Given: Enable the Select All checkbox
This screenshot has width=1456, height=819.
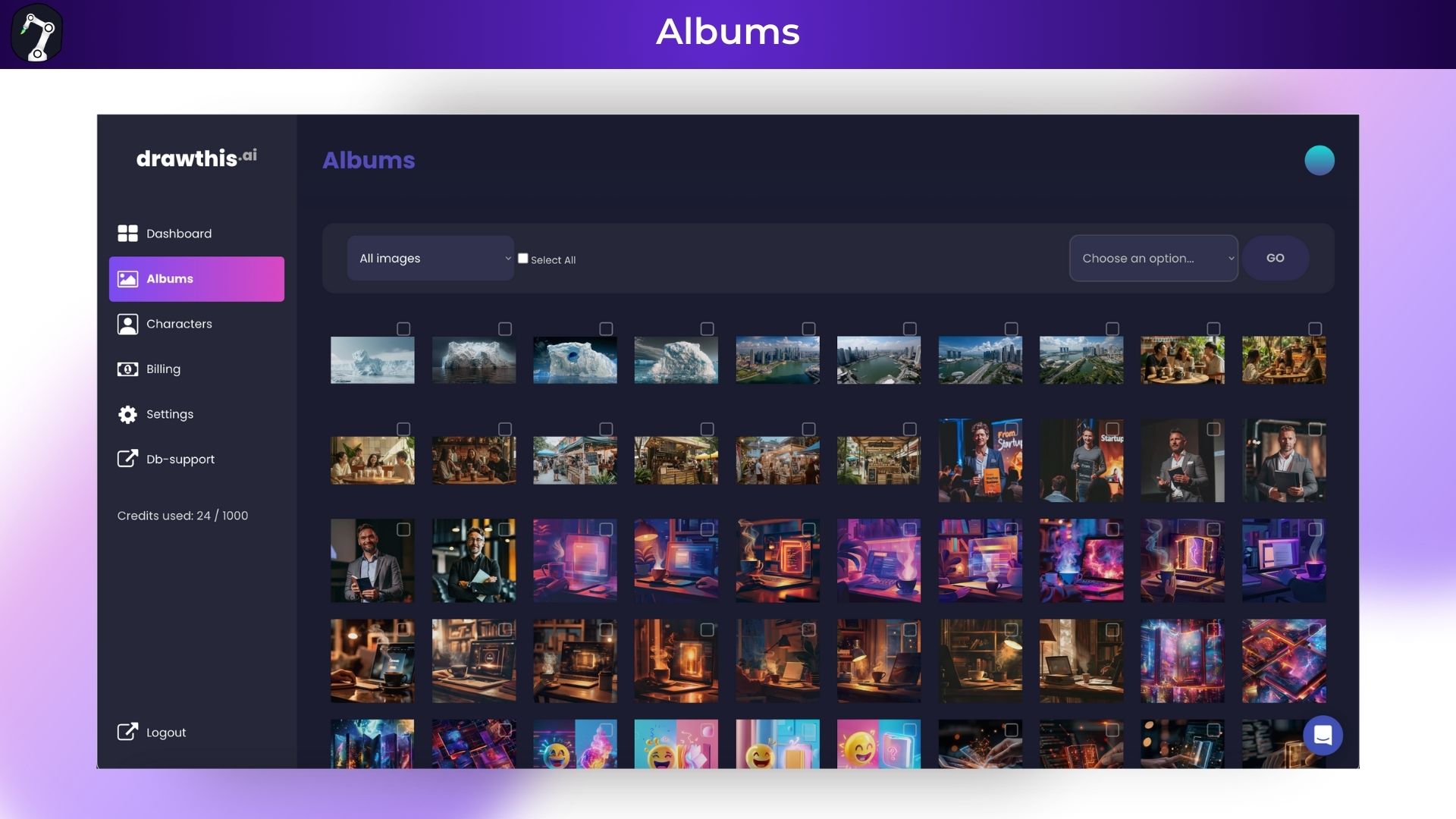Looking at the screenshot, I should tap(522, 259).
